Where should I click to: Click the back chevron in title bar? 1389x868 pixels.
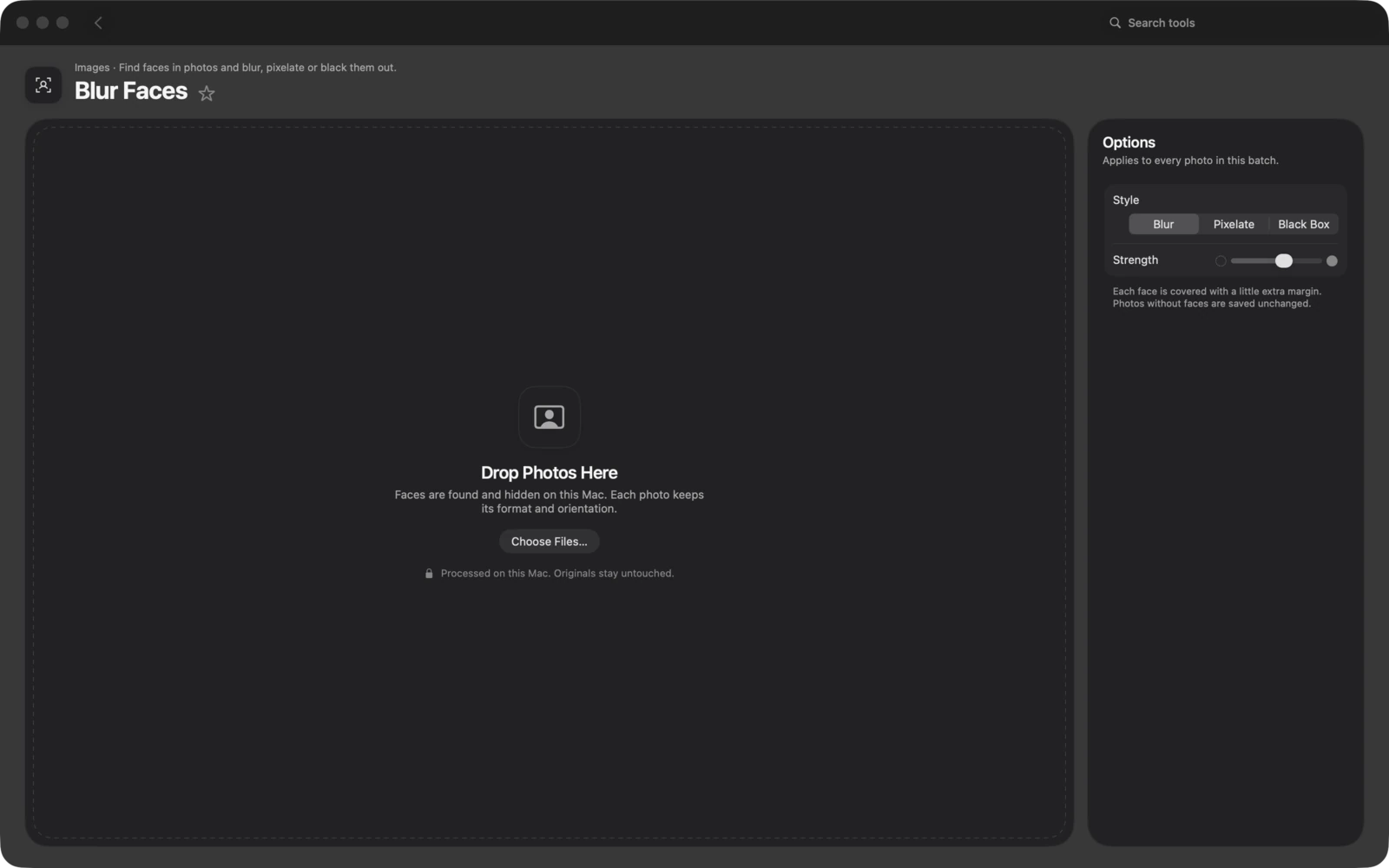(98, 23)
